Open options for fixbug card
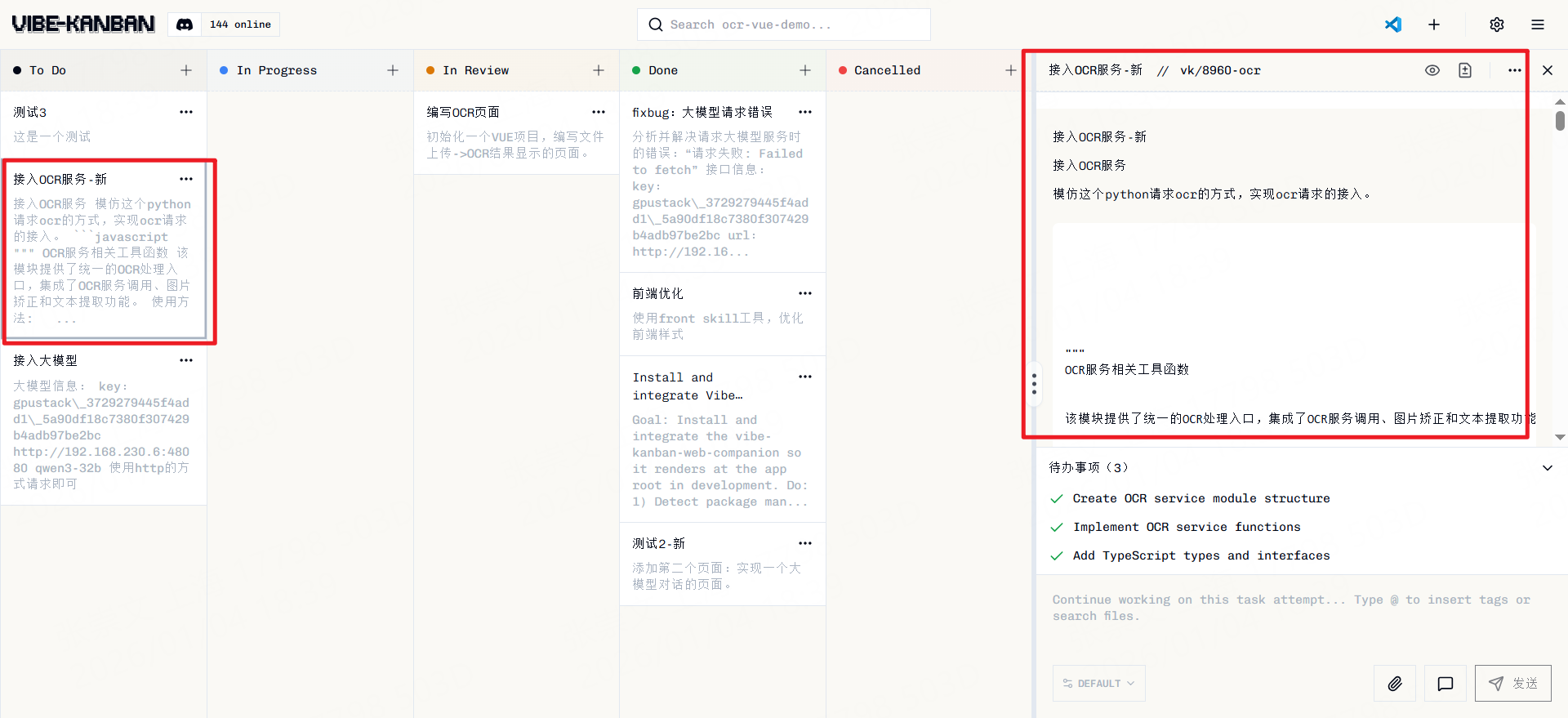 805,112
